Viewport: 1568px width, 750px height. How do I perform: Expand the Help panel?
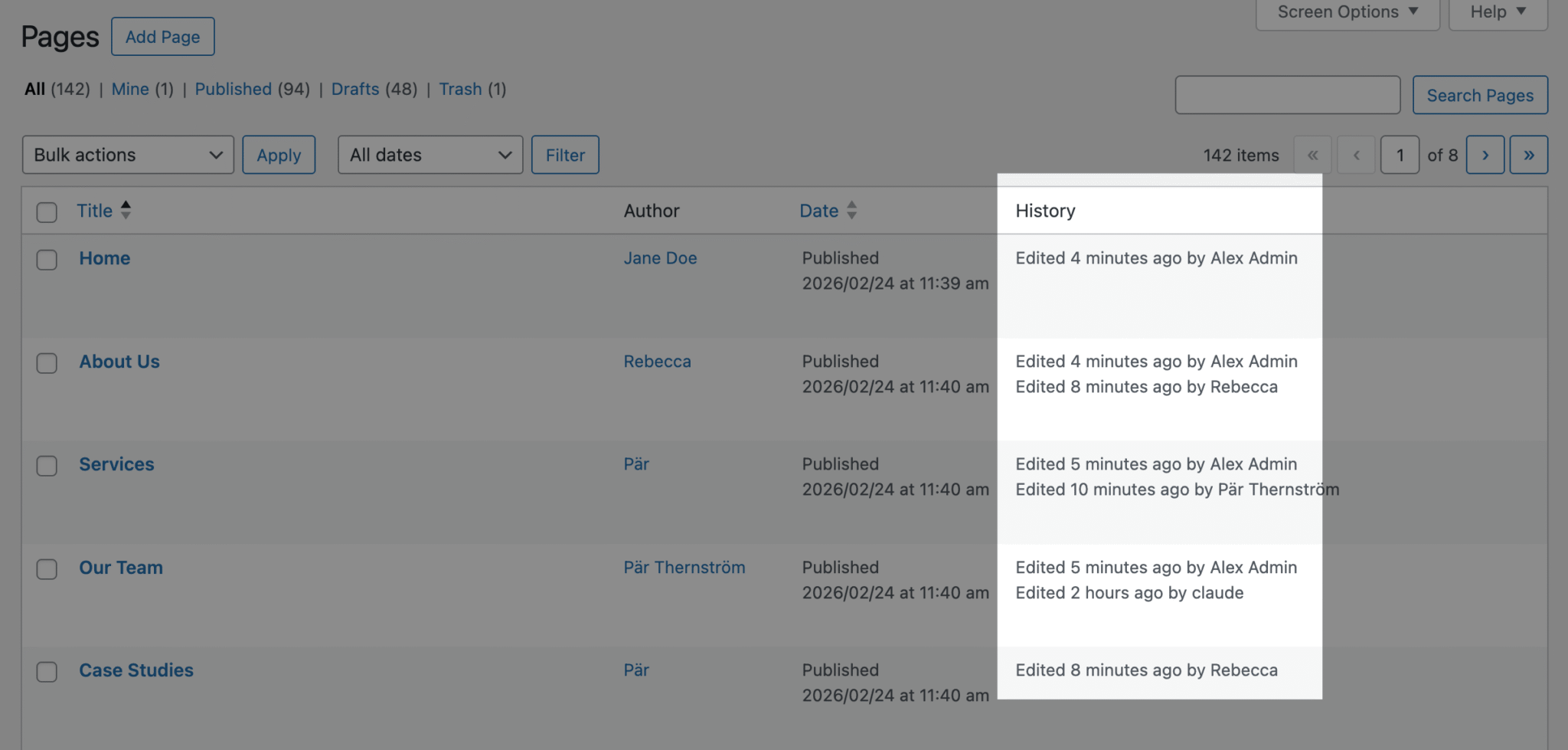[1498, 12]
